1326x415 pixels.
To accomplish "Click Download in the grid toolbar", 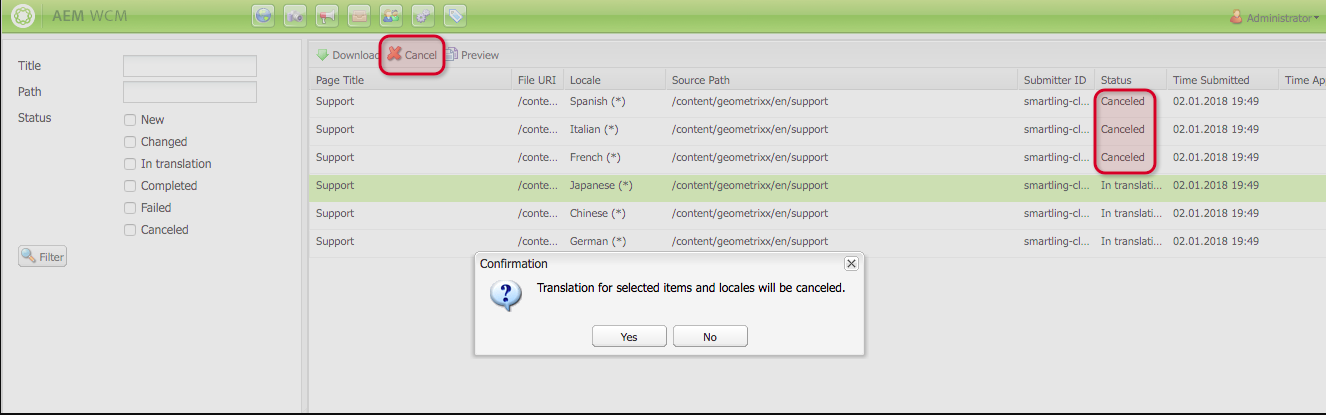I will [347, 55].
